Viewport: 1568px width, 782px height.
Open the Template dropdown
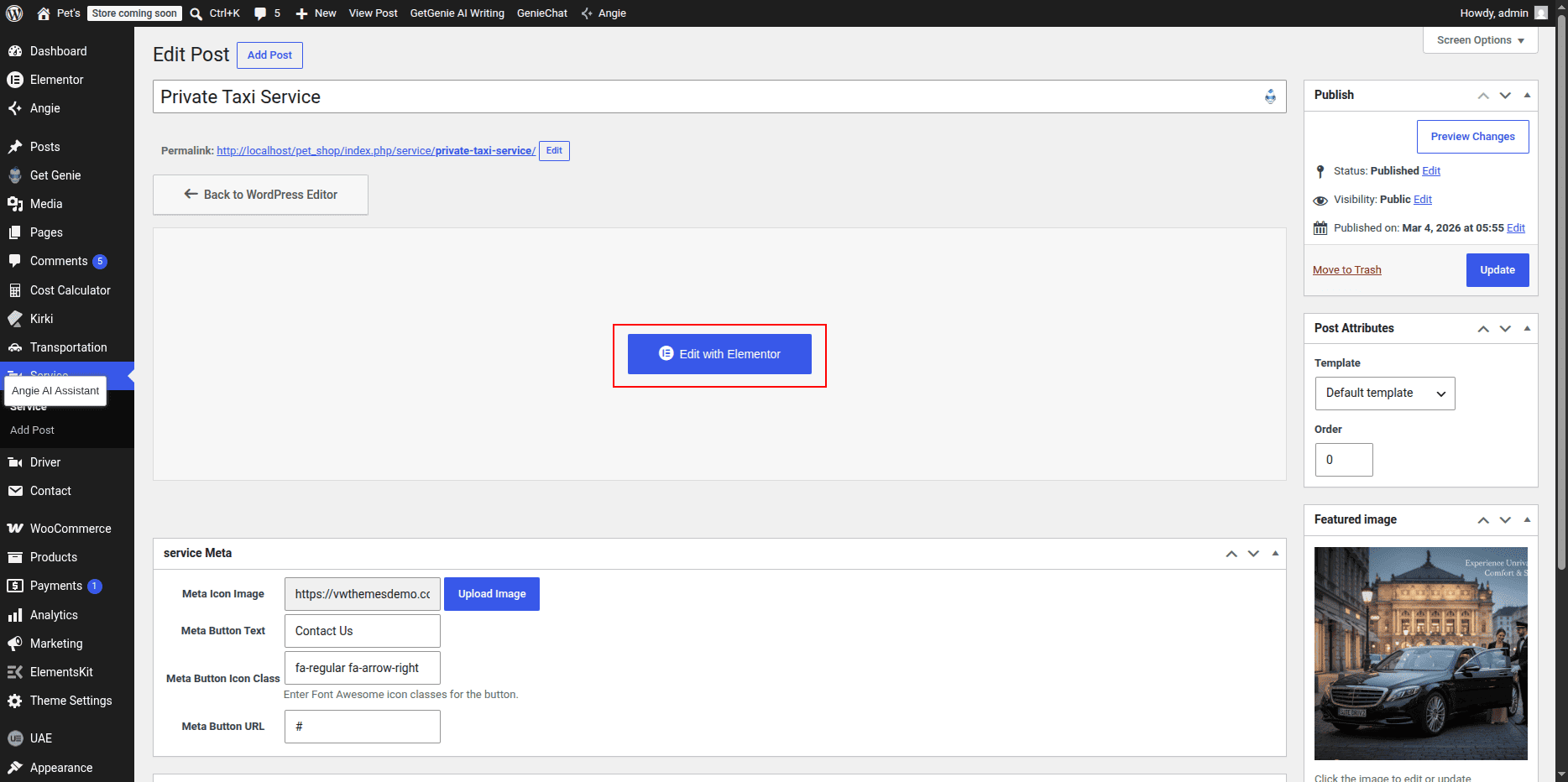pos(1385,394)
